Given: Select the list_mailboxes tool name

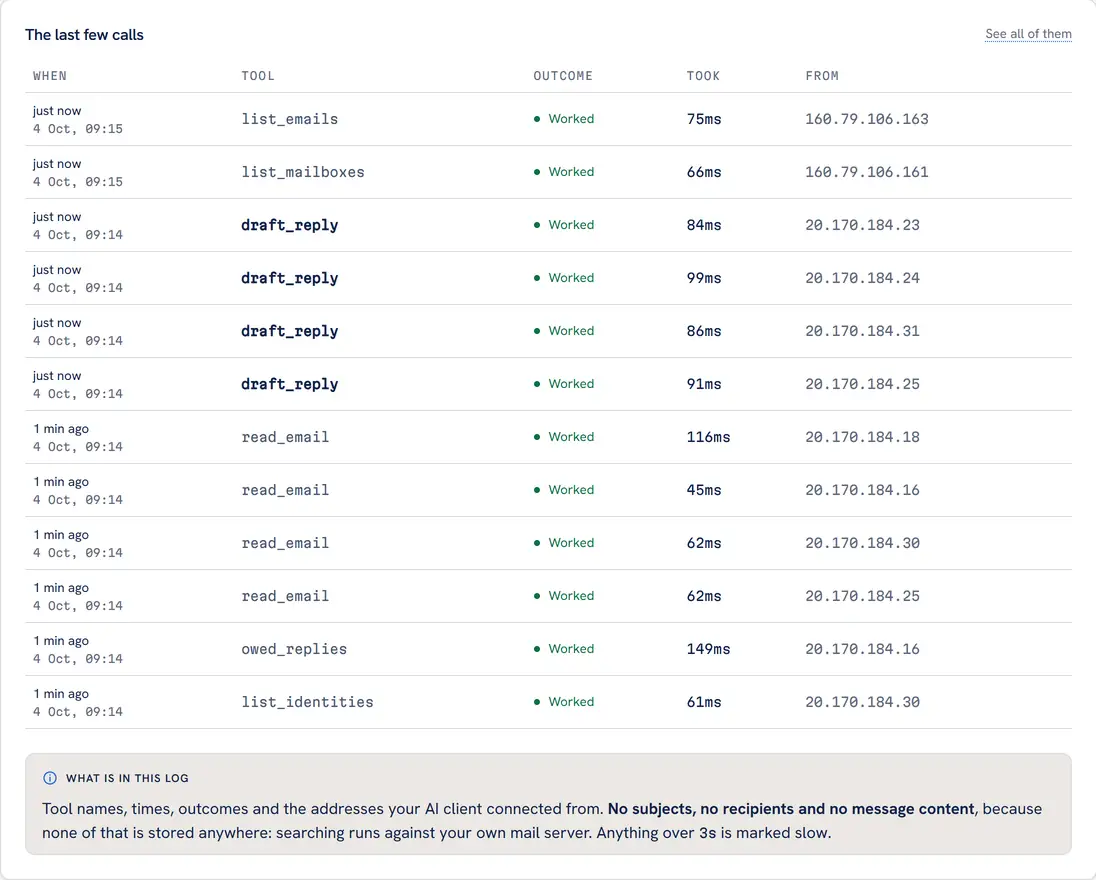Looking at the screenshot, I should (x=303, y=172).
